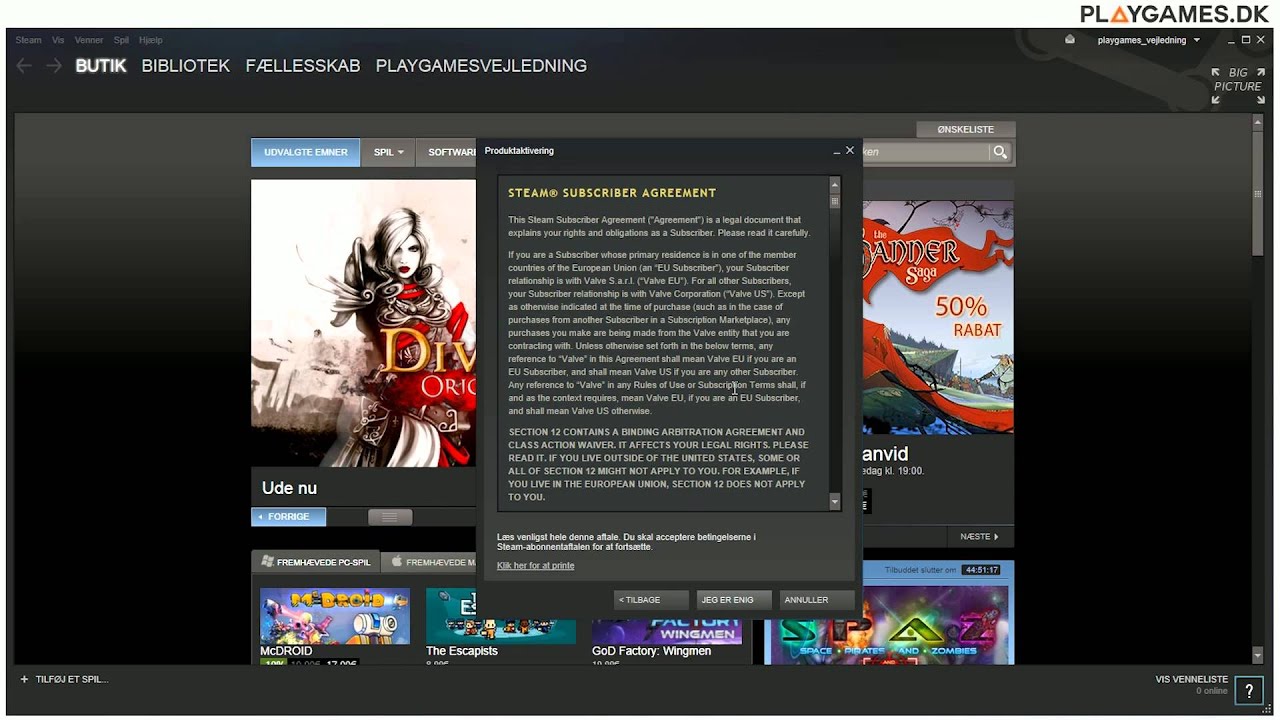Click the 'Ude nu' caption
The image size is (1280, 720).
point(289,488)
